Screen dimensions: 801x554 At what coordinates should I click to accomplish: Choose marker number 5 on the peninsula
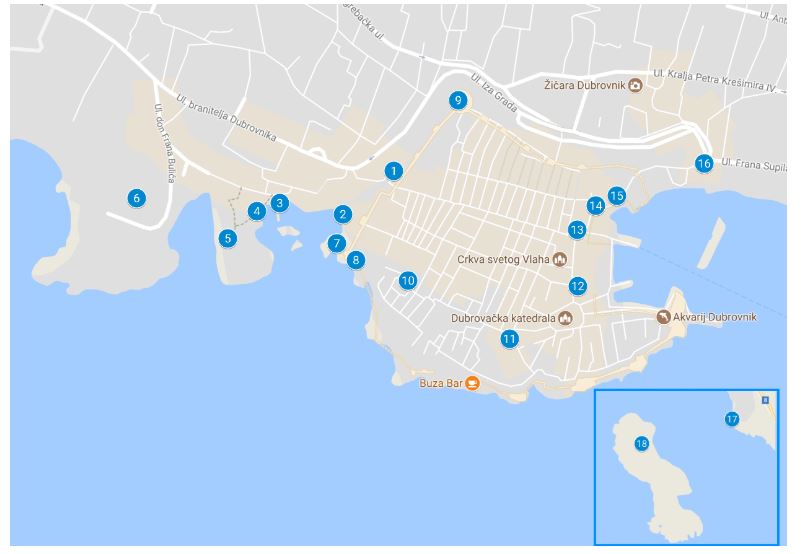[x=228, y=238]
